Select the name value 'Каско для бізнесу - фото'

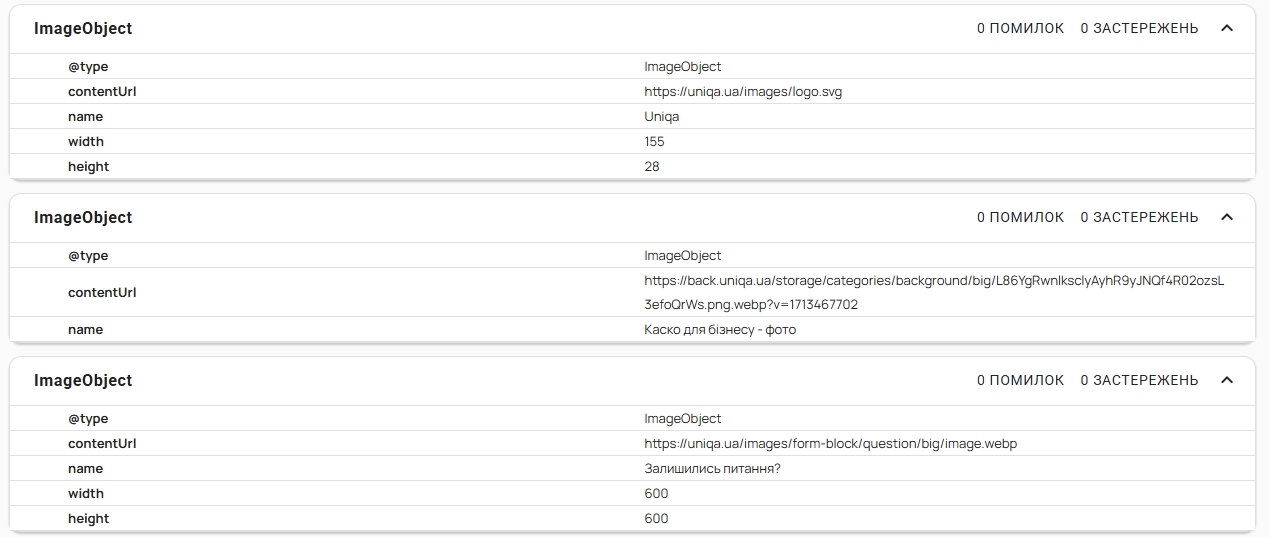click(720, 329)
